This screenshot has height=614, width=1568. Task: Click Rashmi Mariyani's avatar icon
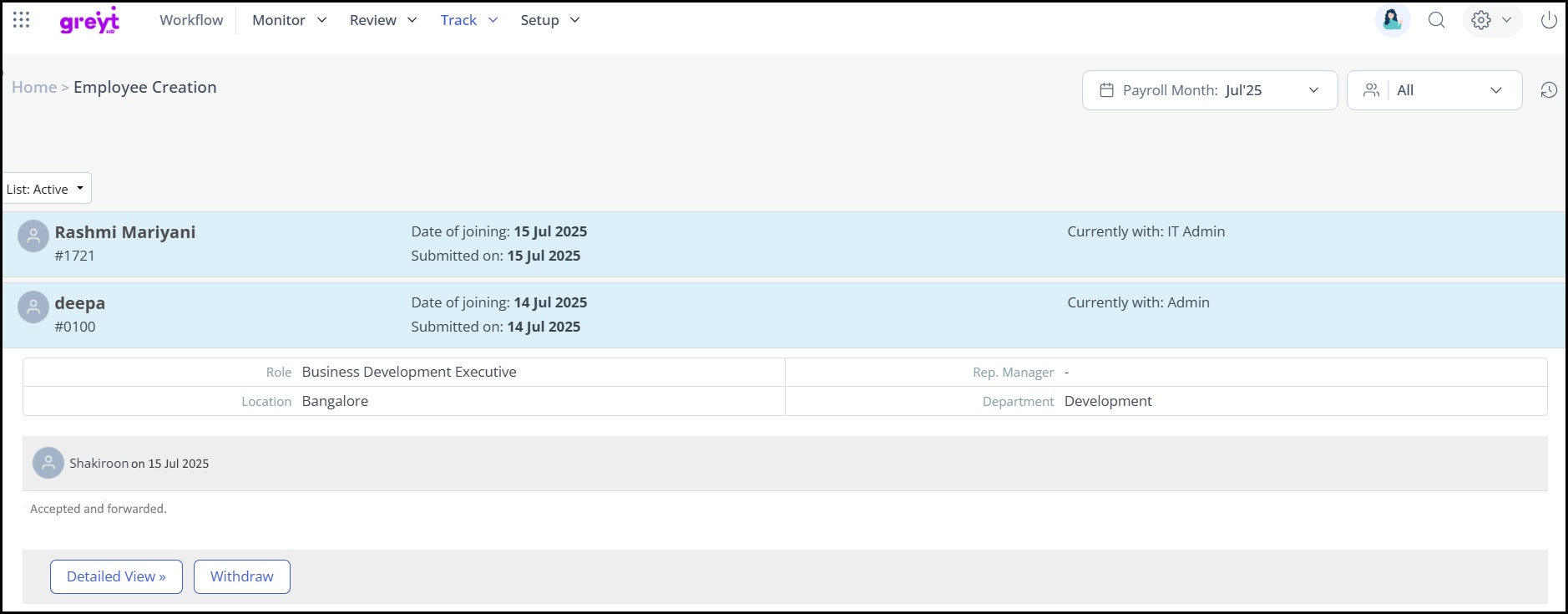click(33, 236)
